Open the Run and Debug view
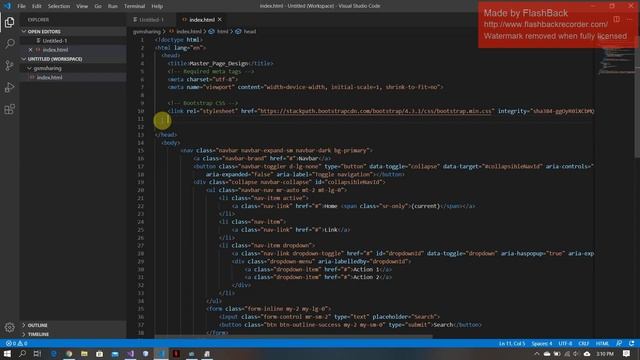Viewport: 640px width, 360px height. [9, 87]
